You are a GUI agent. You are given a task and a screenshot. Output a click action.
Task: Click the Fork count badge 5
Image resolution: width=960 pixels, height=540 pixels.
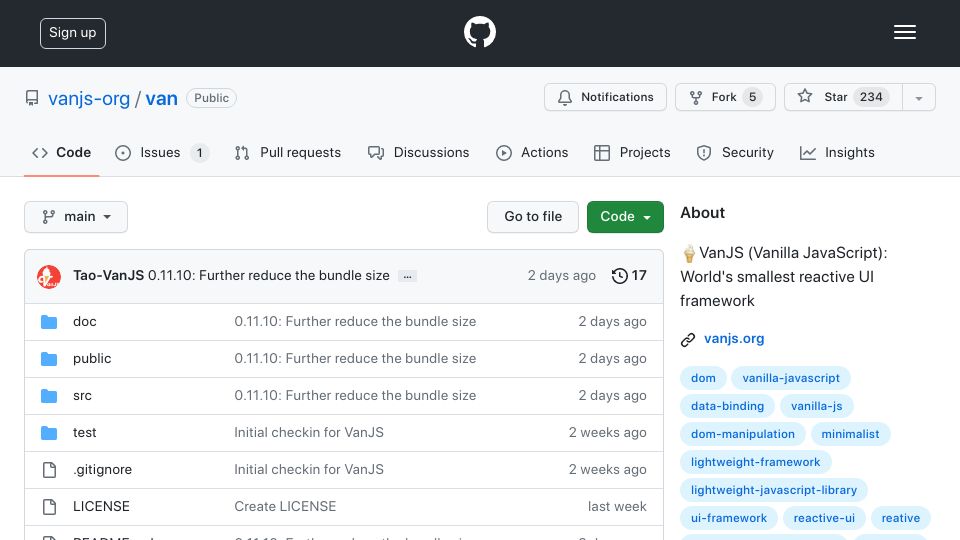pos(752,97)
